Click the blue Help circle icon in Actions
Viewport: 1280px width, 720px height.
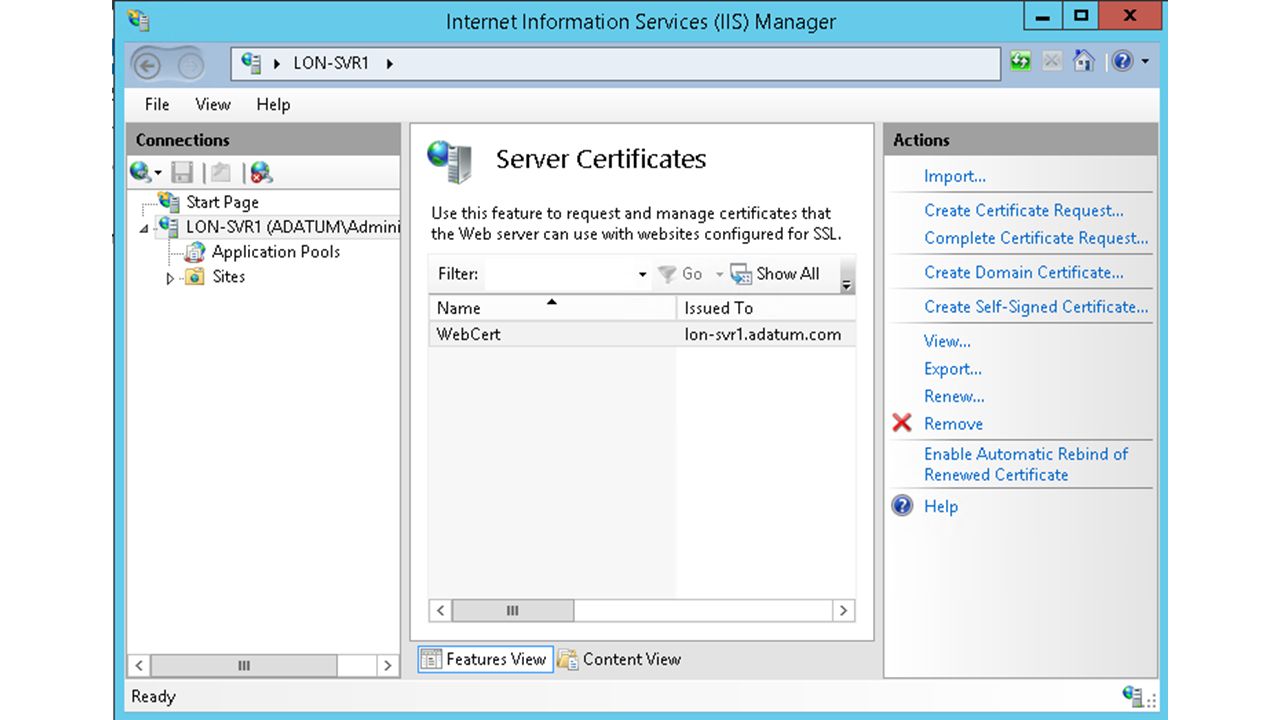coord(902,506)
